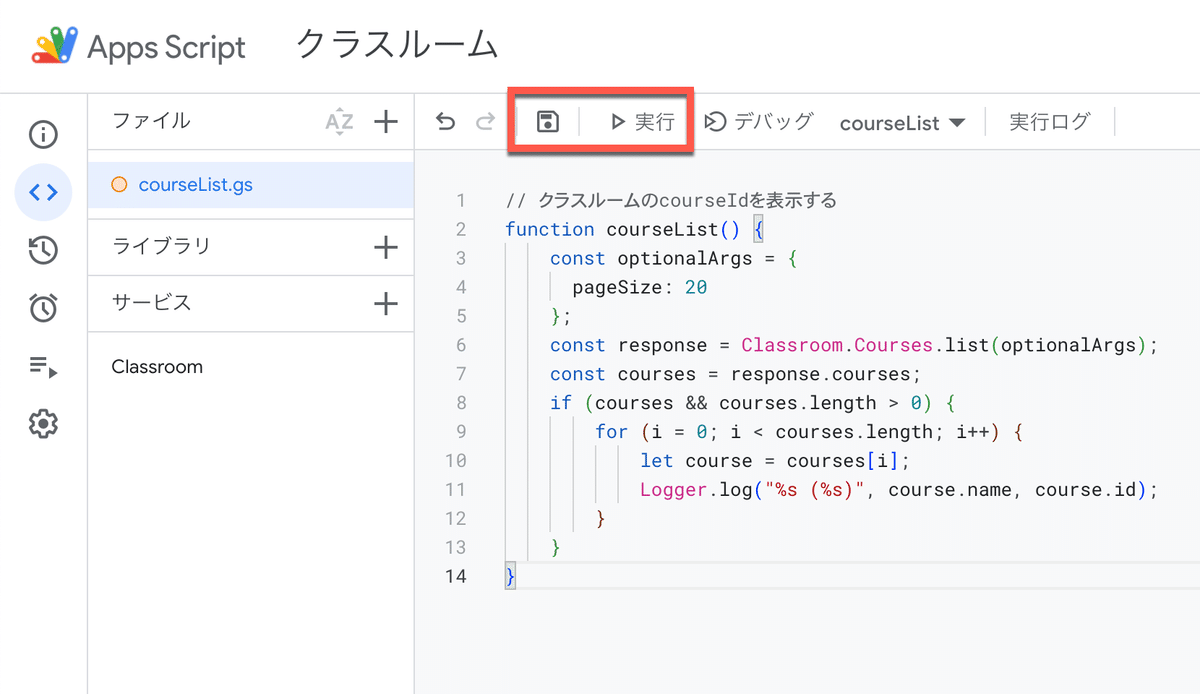
Task: Start debugging with デバッグ button
Action: coord(759,122)
